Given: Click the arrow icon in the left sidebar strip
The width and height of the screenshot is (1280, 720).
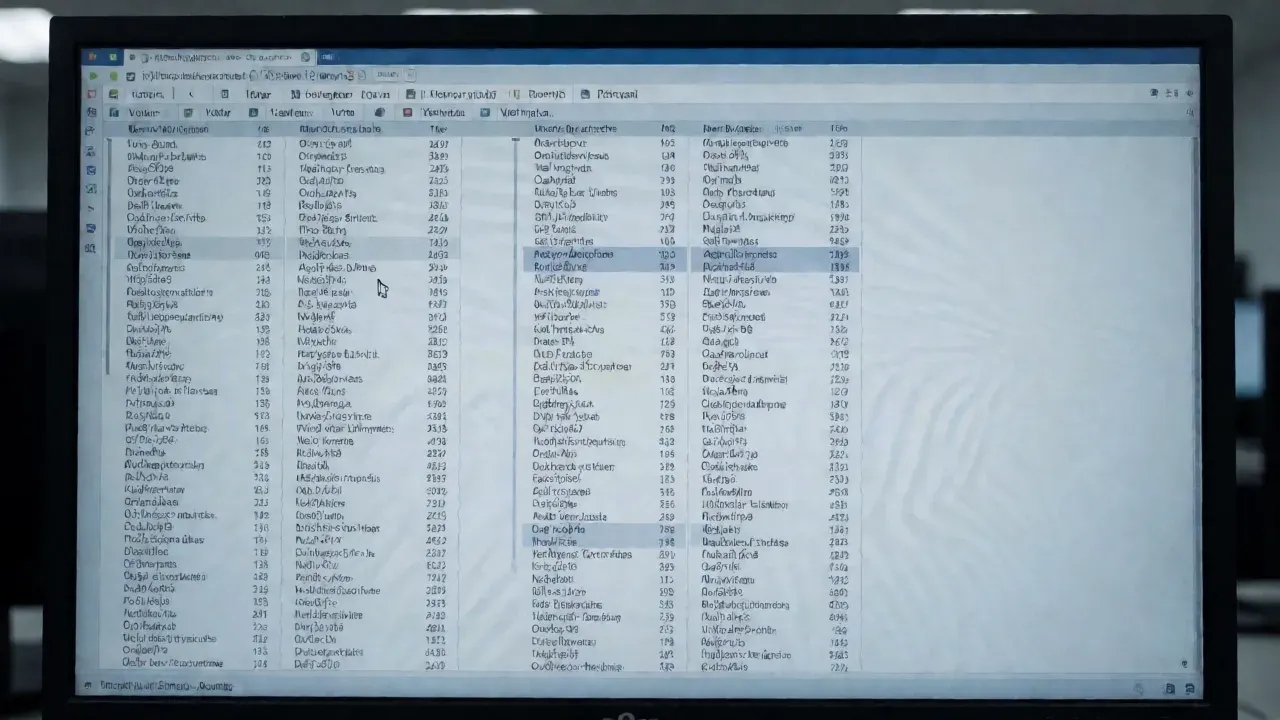Looking at the screenshot, I should (x=91, y=209).
